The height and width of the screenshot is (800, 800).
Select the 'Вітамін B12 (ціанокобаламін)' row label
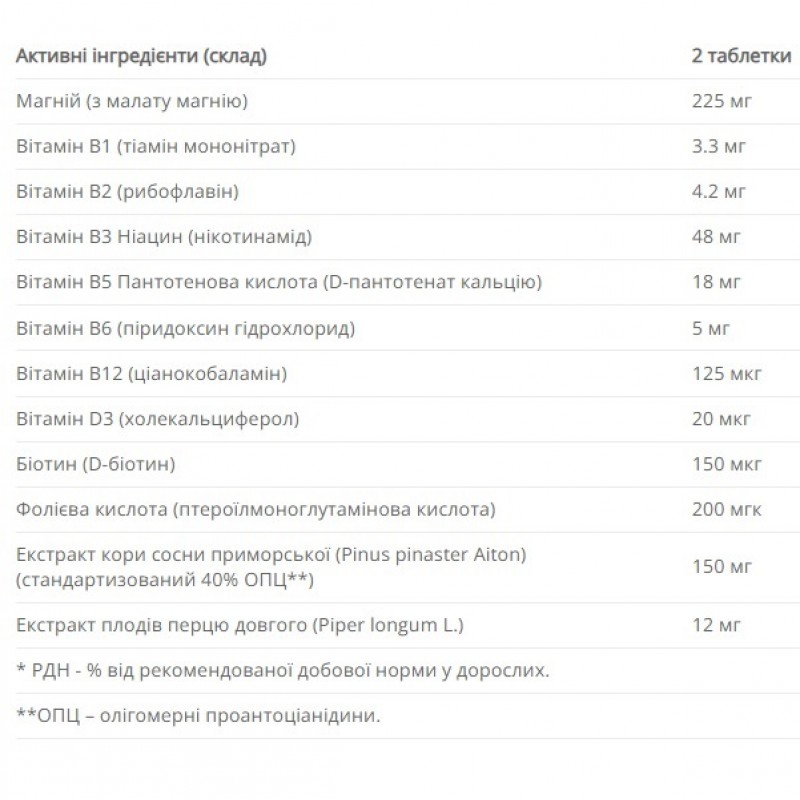(x=152, y=374)
